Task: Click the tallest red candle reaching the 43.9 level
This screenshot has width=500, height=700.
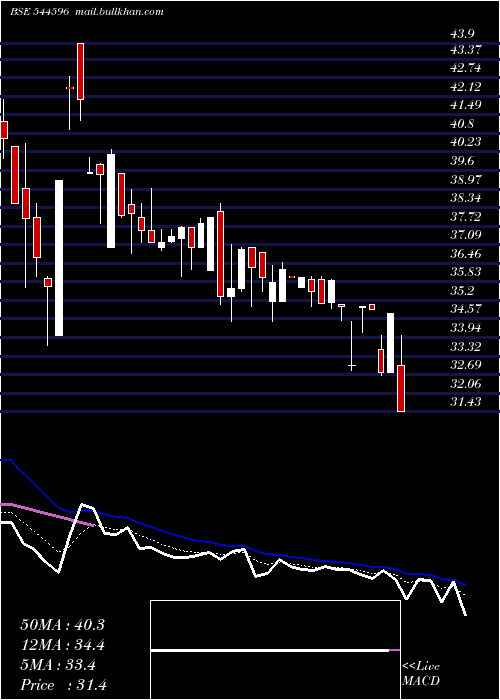Action: (x=80, y=71)
